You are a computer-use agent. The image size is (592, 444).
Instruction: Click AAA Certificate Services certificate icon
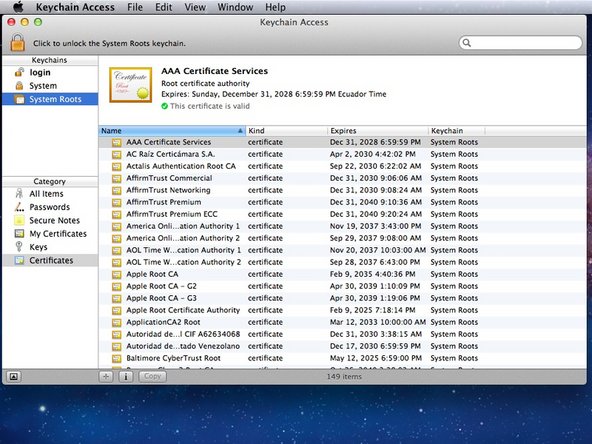(117, 142)
